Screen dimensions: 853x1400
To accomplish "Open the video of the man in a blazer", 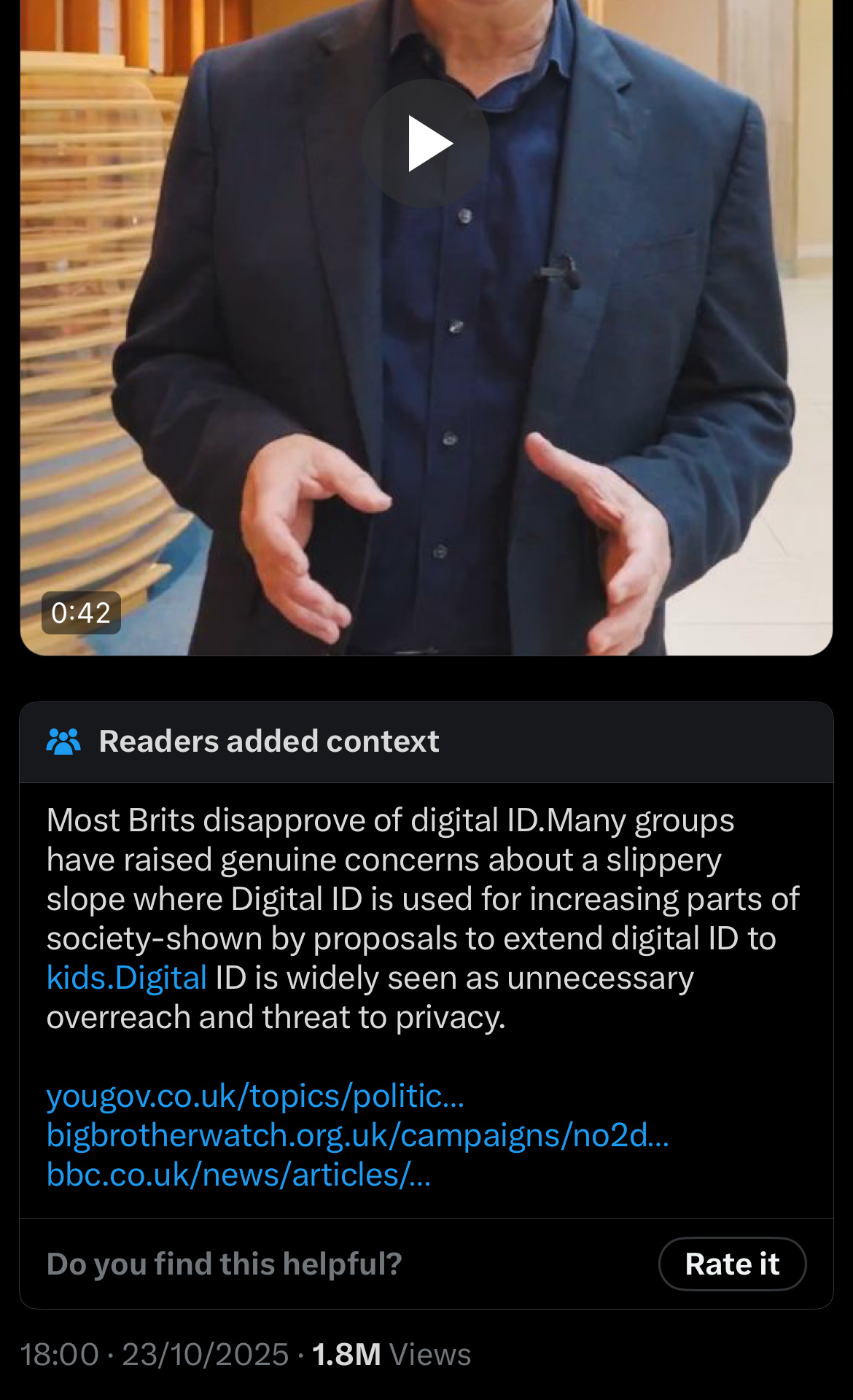I will tap(426, 327).
